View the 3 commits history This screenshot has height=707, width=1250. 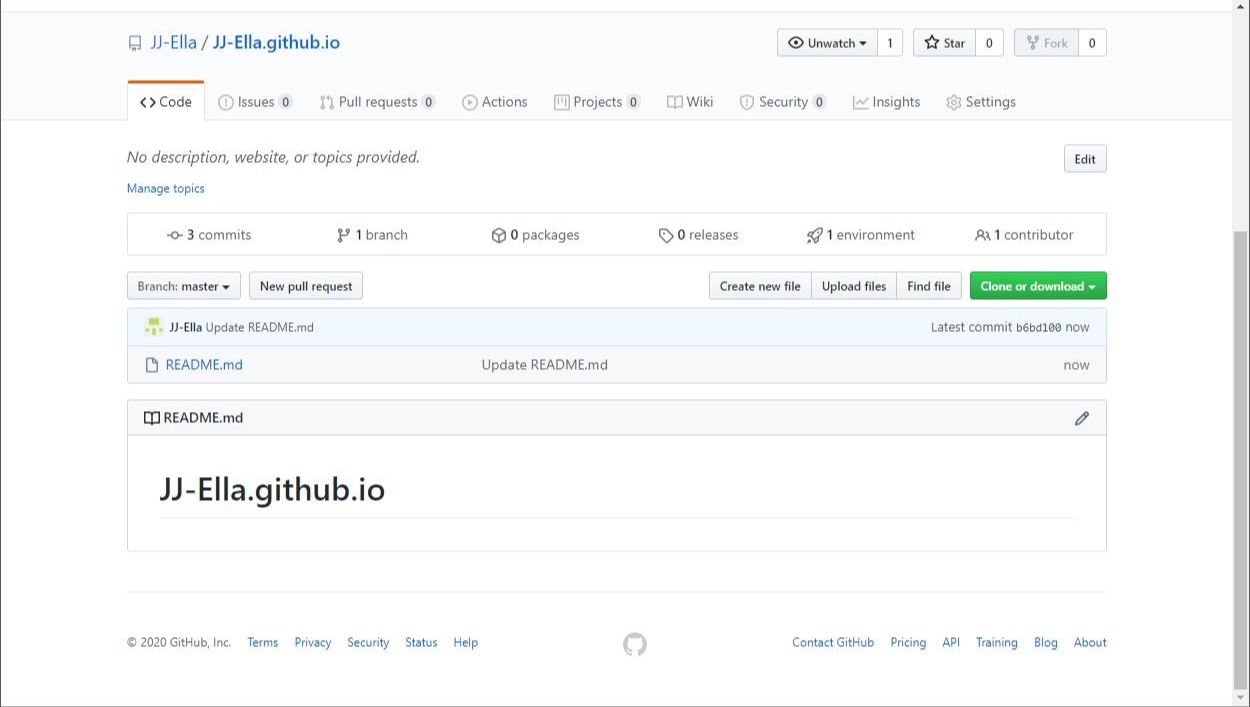[x=209, y=235]
